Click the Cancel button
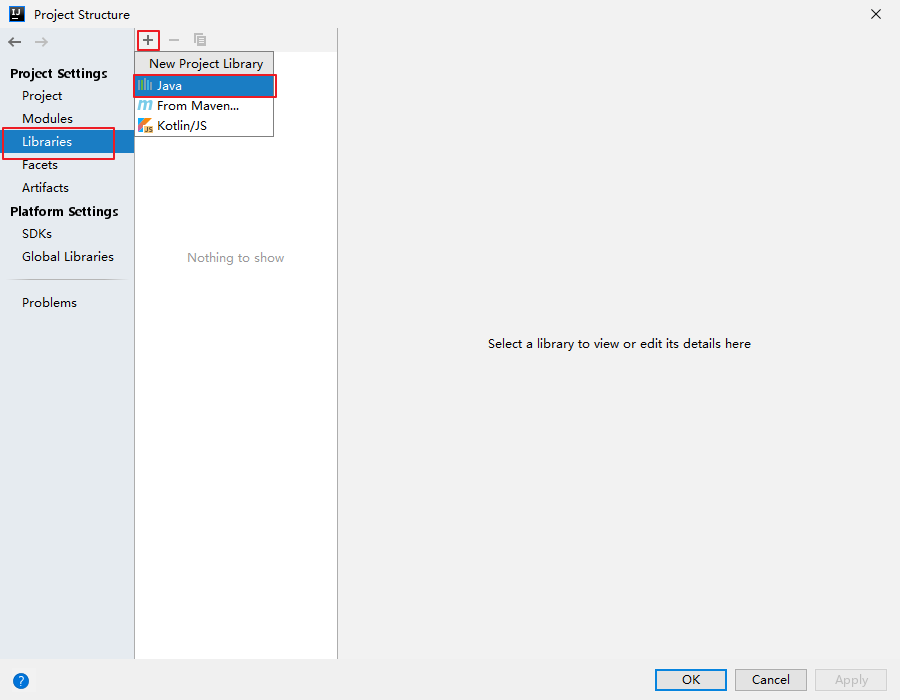 tap(770, 680)
